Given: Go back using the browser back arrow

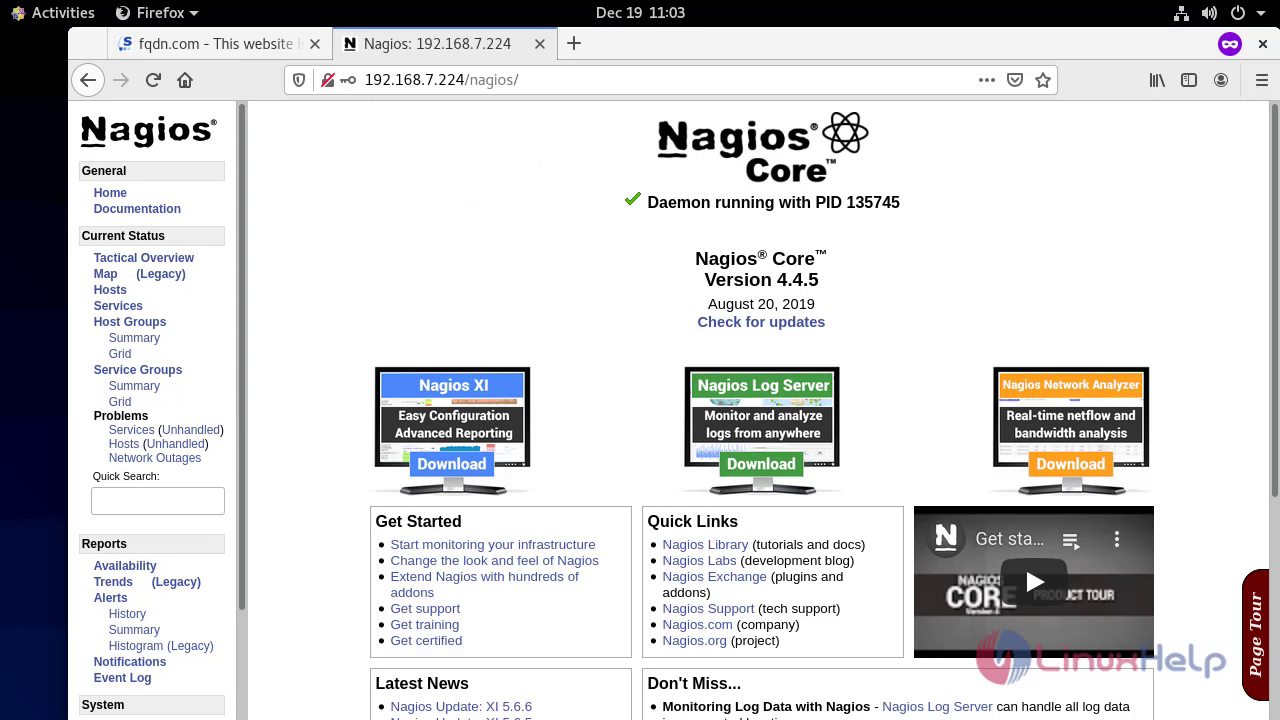Looking at the screenshot, I should point(88,80).
